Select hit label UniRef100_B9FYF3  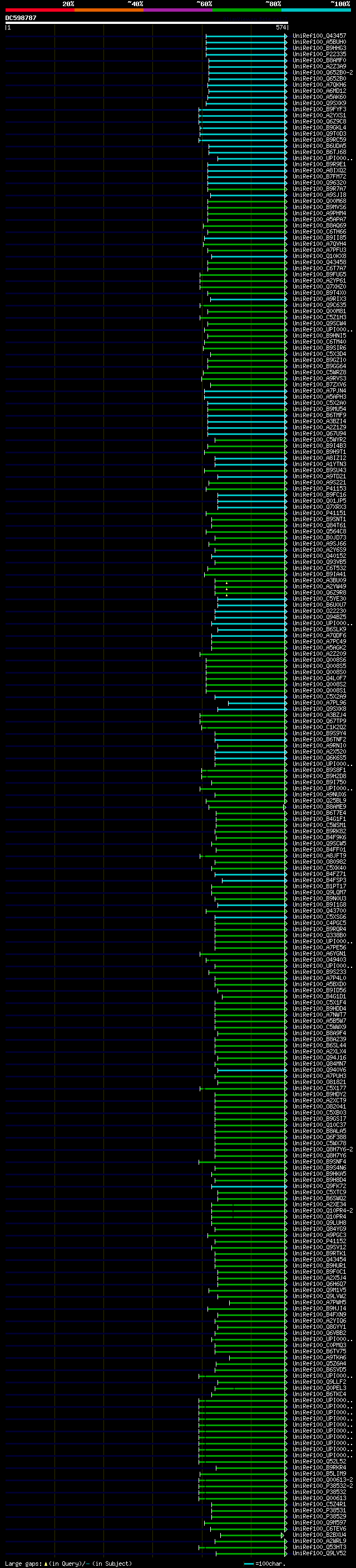coord(319,109)
